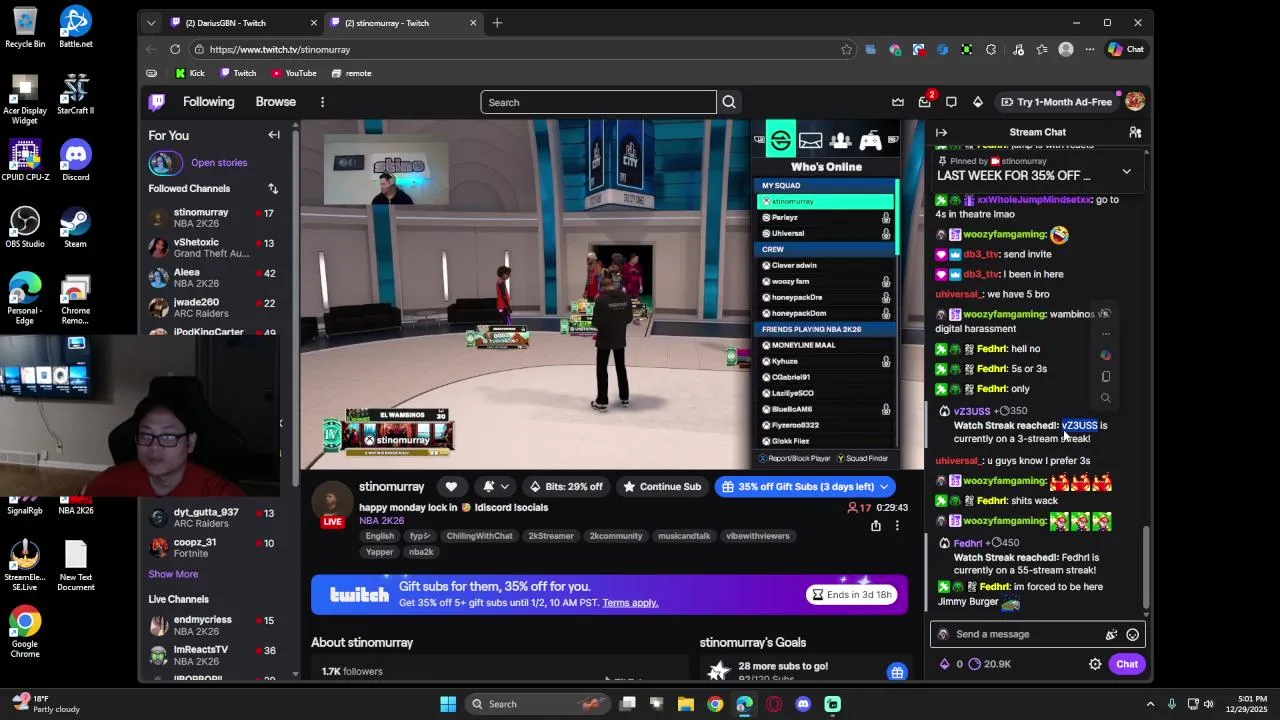Image resolution: width=1280 pixels, height=720 pixels.
Task: Open the Edge tab list dropdown
Action: coord(151,22)
